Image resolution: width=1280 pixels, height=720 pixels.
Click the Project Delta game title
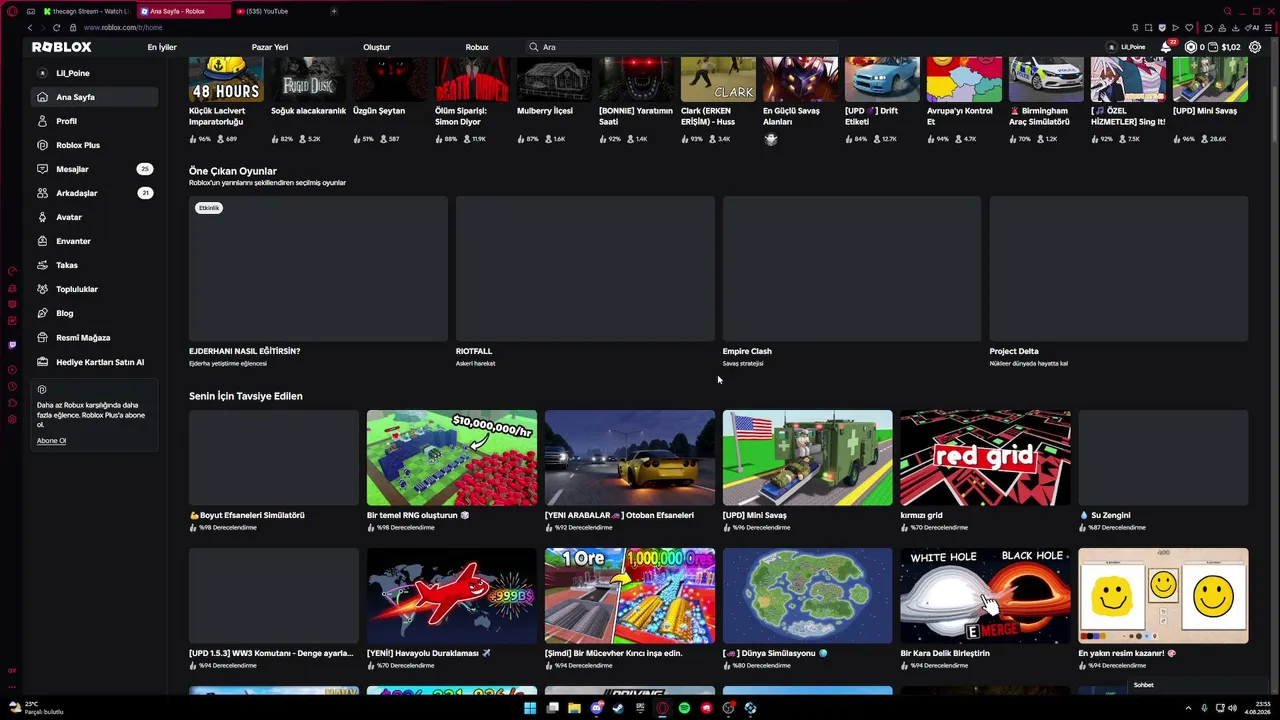point(1014,351)
